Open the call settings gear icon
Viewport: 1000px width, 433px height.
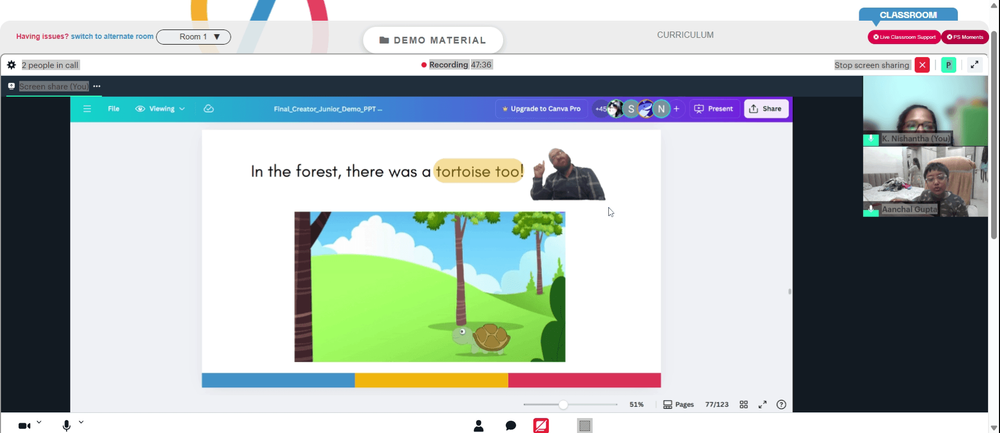(11, 65)
